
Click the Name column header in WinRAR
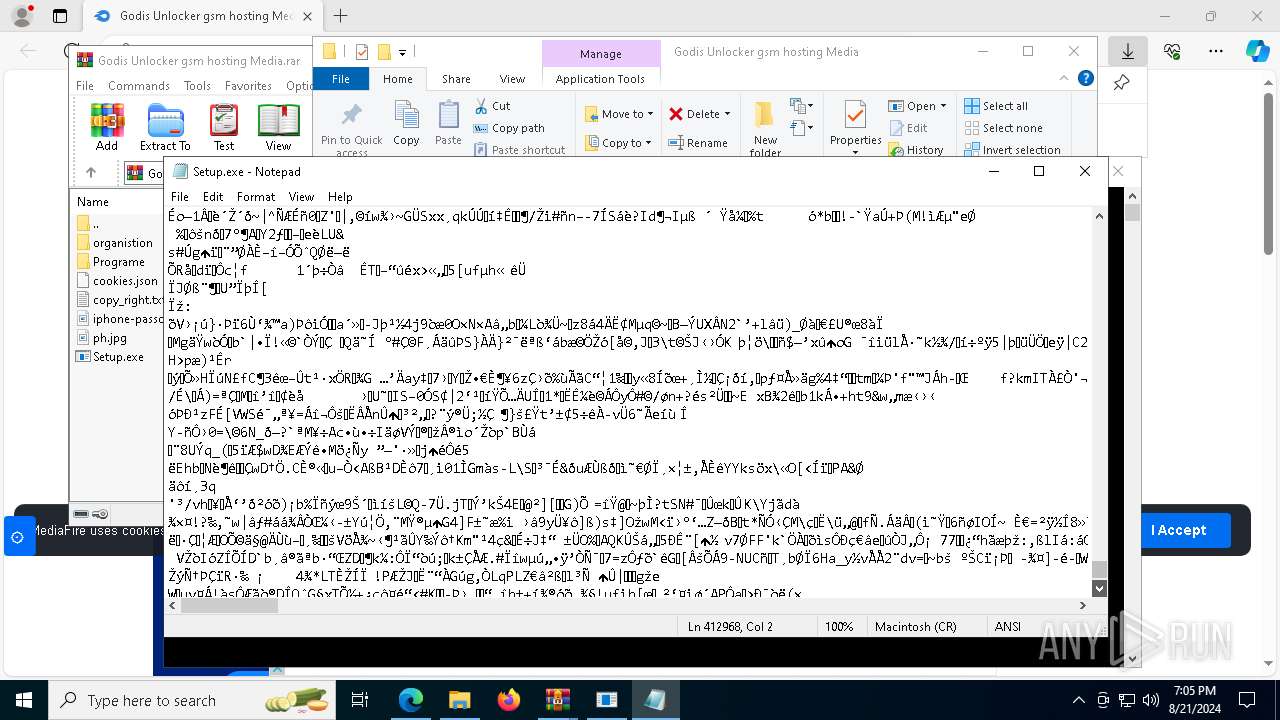(93, 202)
